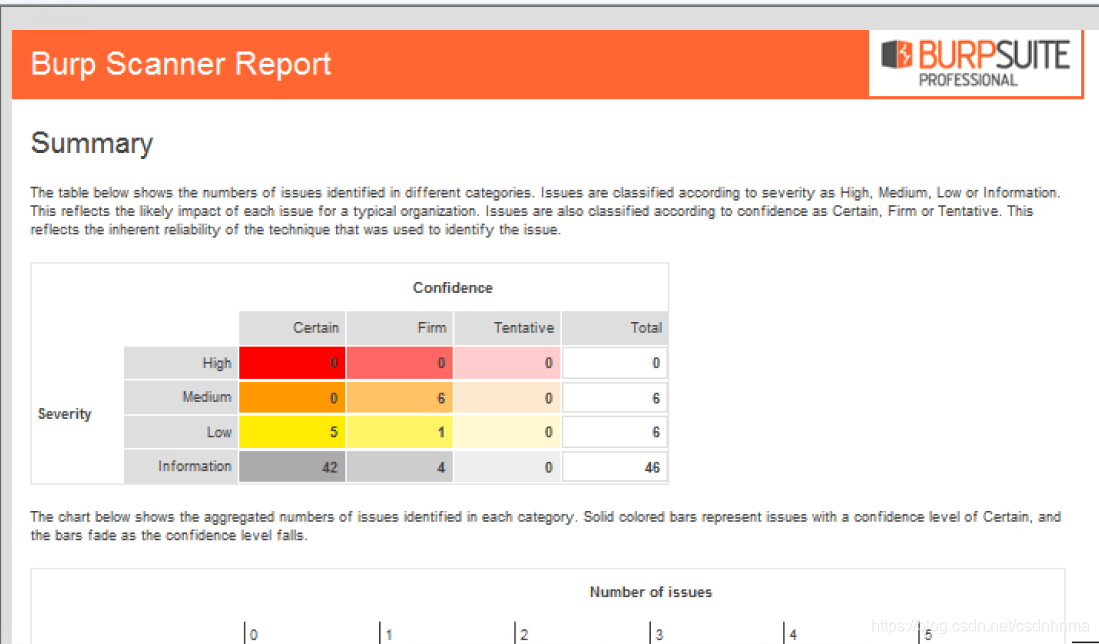Click the Medium Firm cell showing 6

coord(400,397)
